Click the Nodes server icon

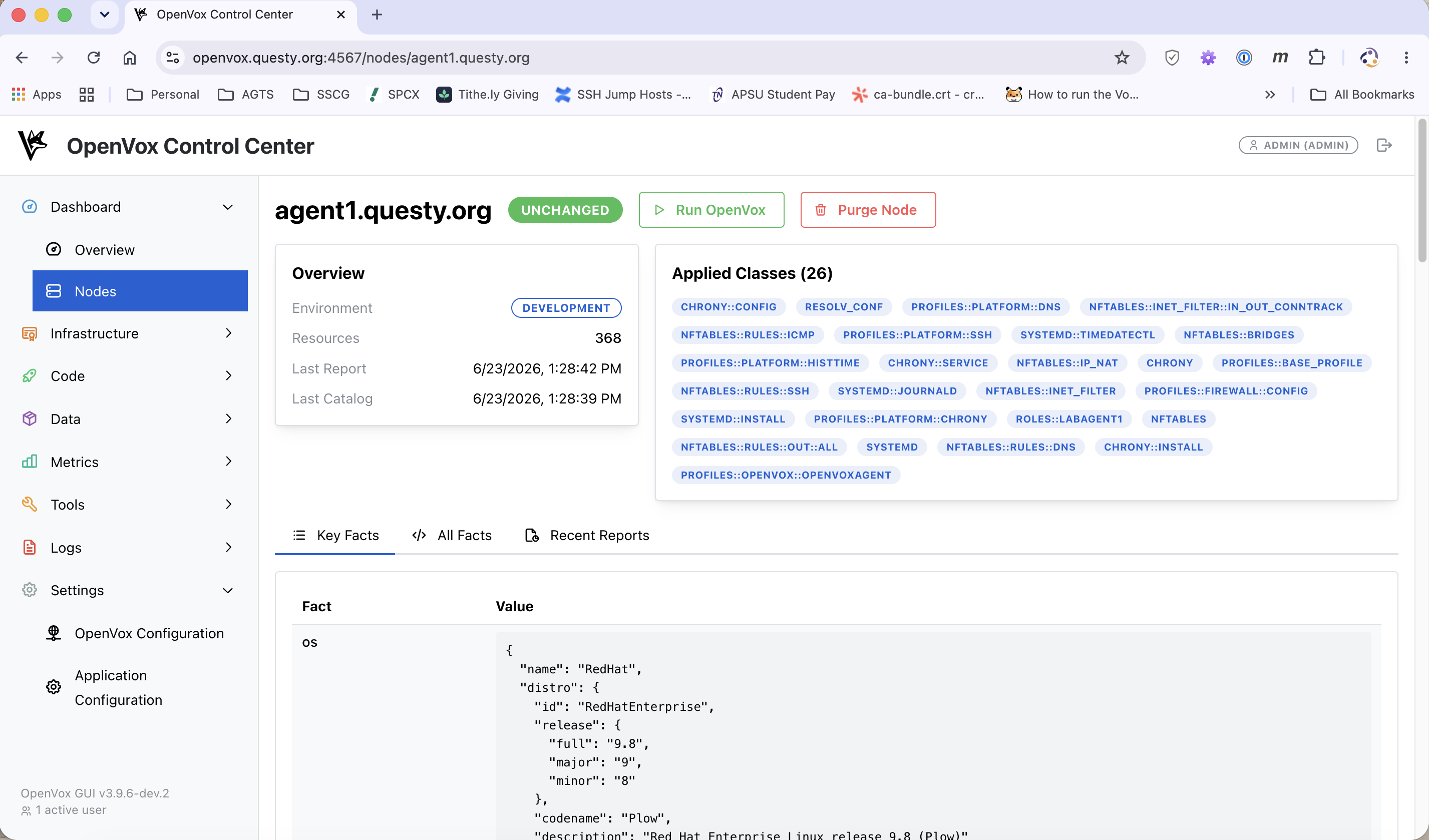click(x=54, y=291)
